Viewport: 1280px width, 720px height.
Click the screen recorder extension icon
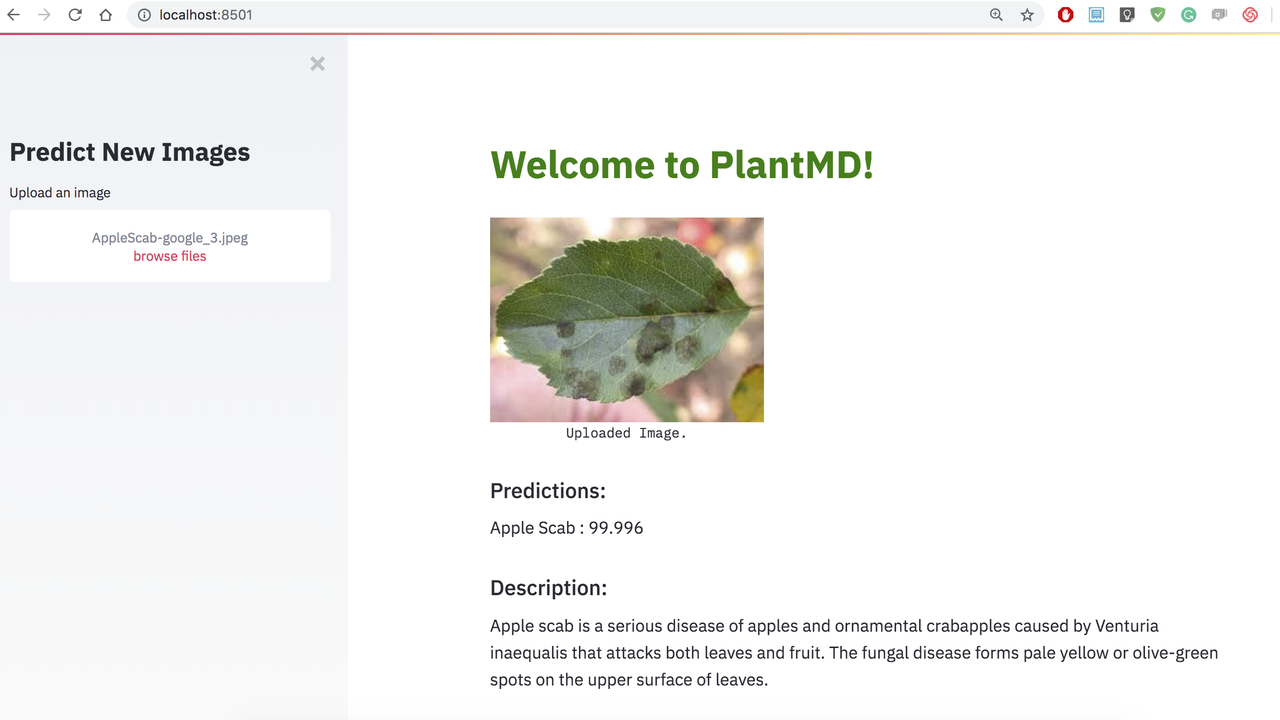1219,14
